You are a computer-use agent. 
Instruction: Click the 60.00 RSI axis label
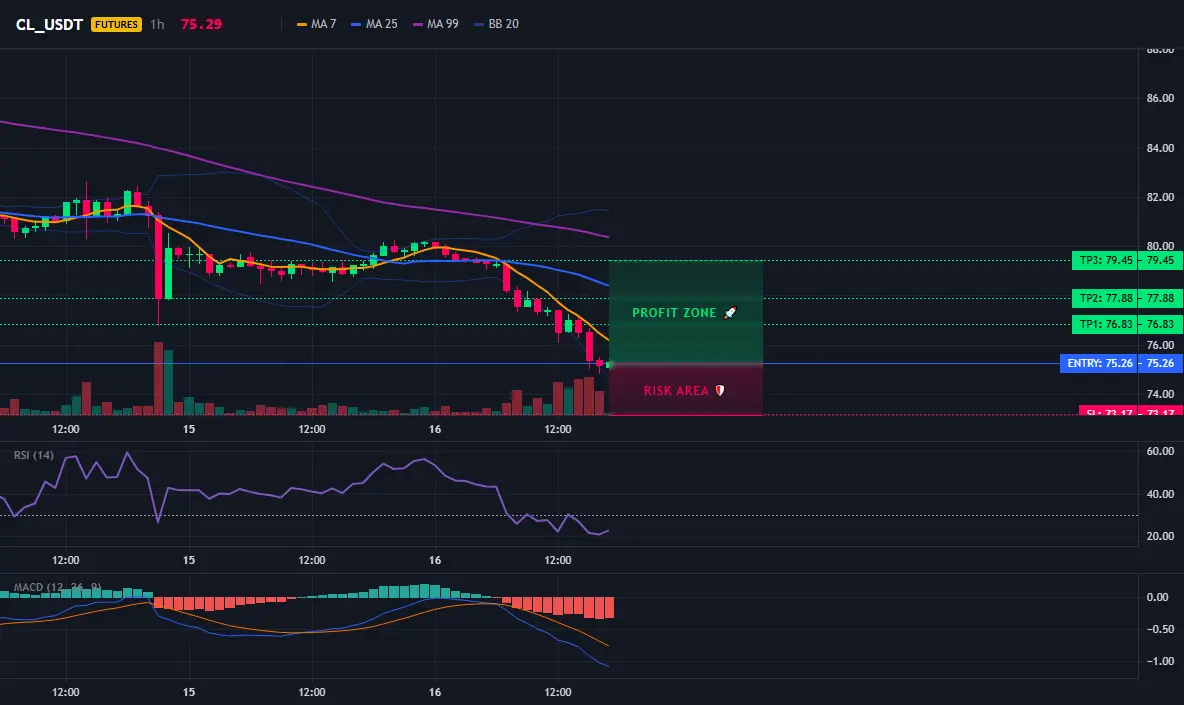pyautogui.click(x=1160, y=451)
